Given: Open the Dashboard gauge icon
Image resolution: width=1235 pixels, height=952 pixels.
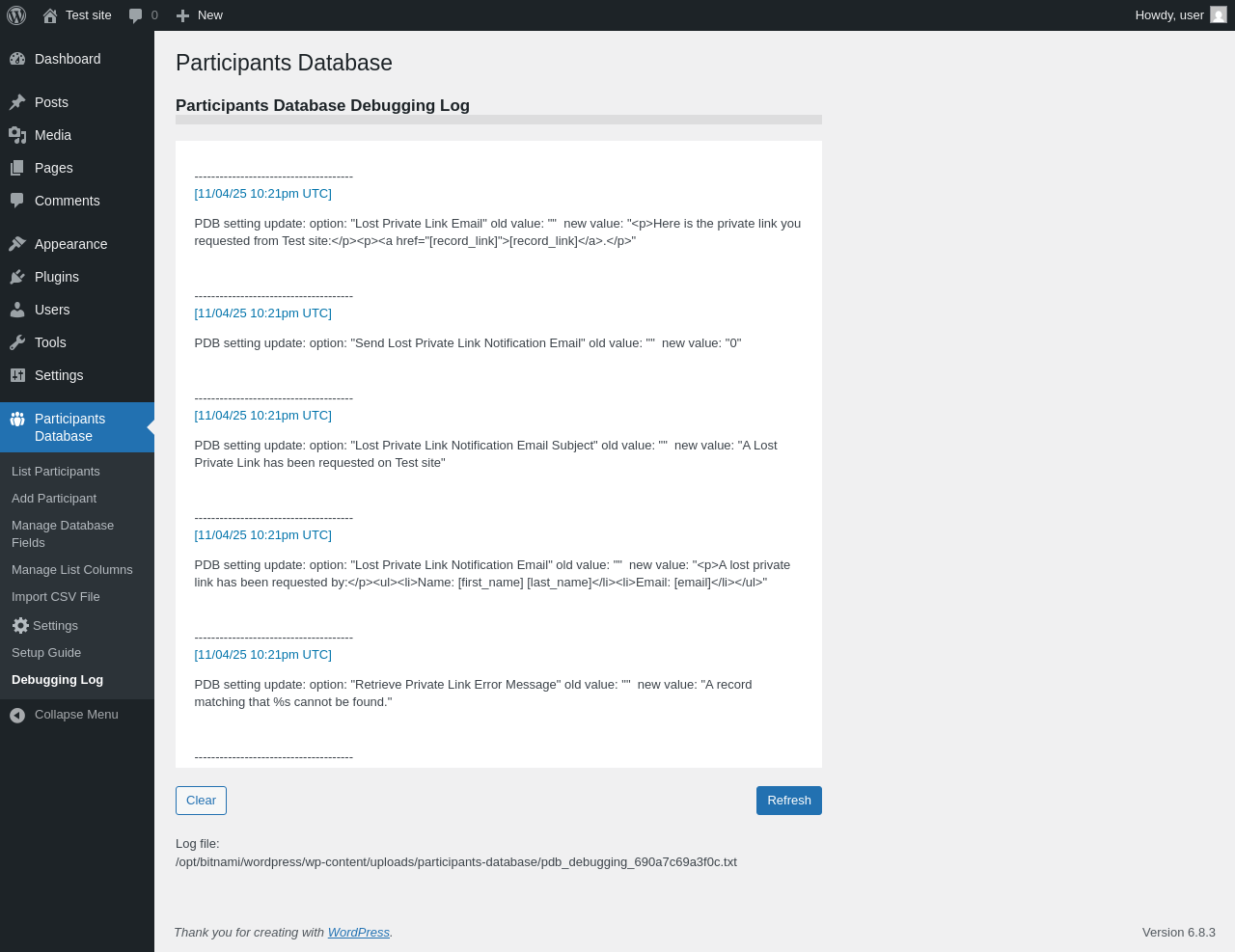Looking at the screenshot, I should click(x=17, y=59).
